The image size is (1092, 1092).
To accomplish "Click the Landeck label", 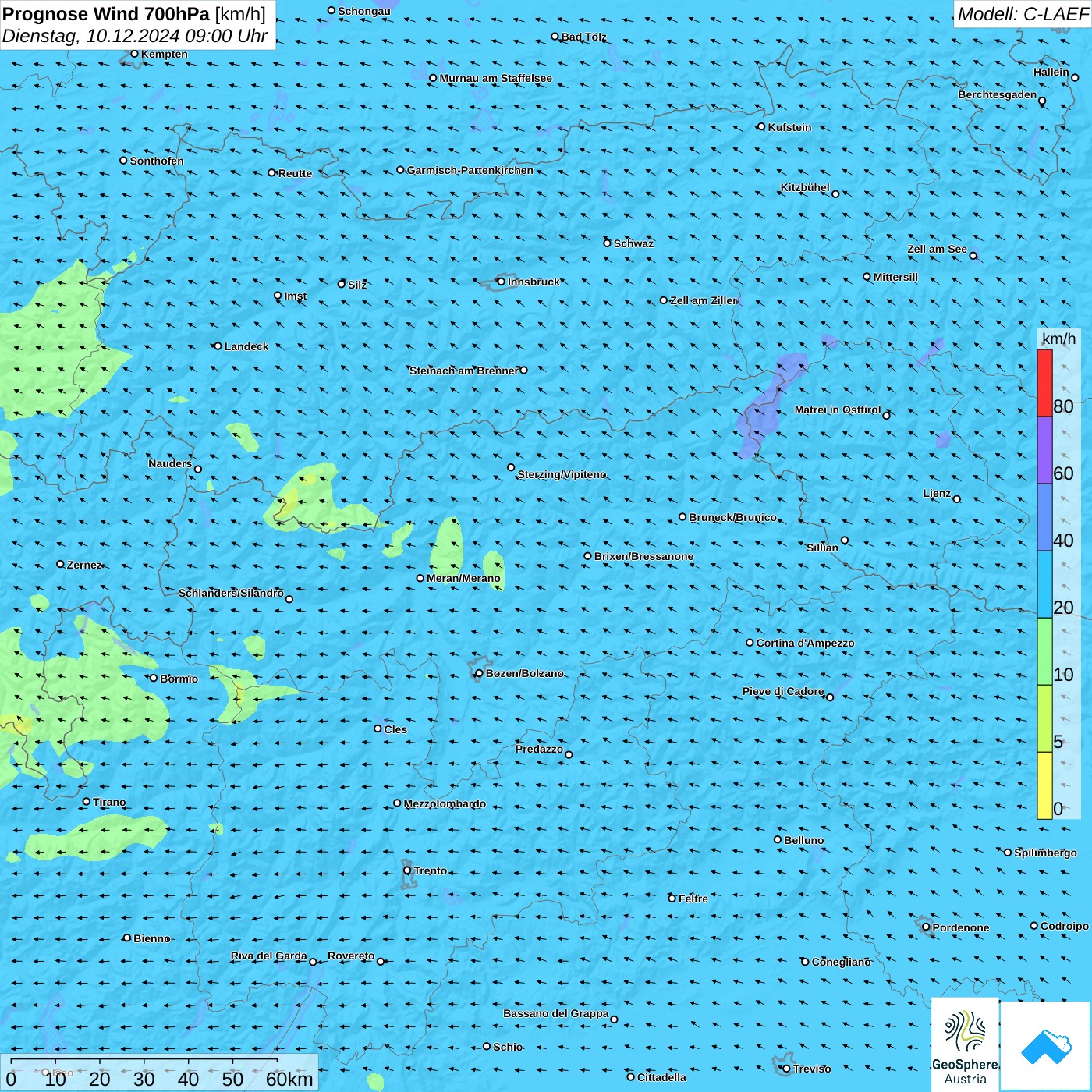I will click(x=246, y=346).
